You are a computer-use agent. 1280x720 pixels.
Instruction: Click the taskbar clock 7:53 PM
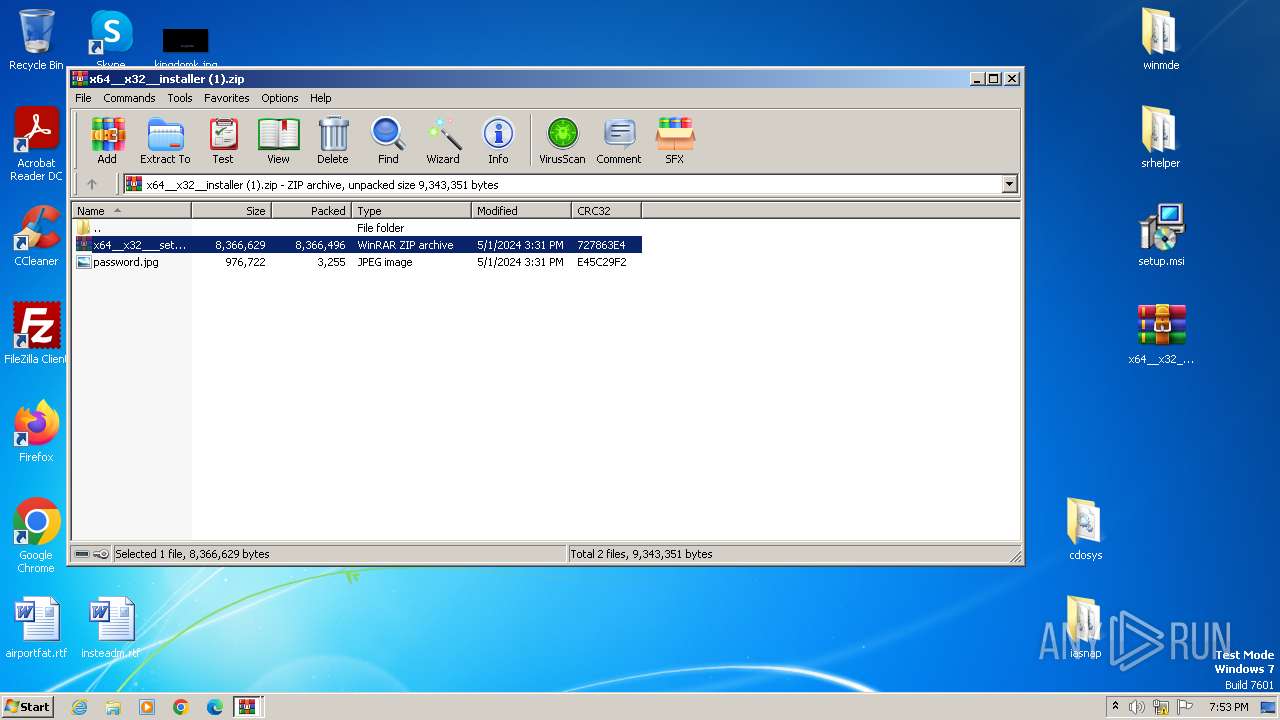tap(1229, 707)
